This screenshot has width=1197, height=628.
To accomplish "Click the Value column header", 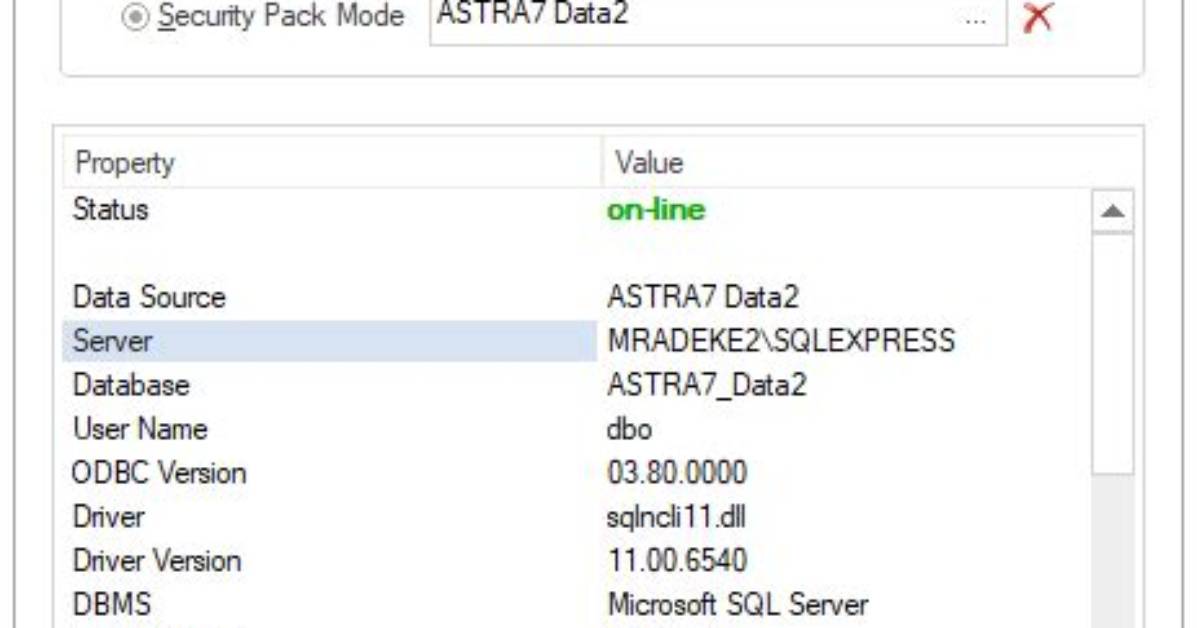I will (869, 163).
